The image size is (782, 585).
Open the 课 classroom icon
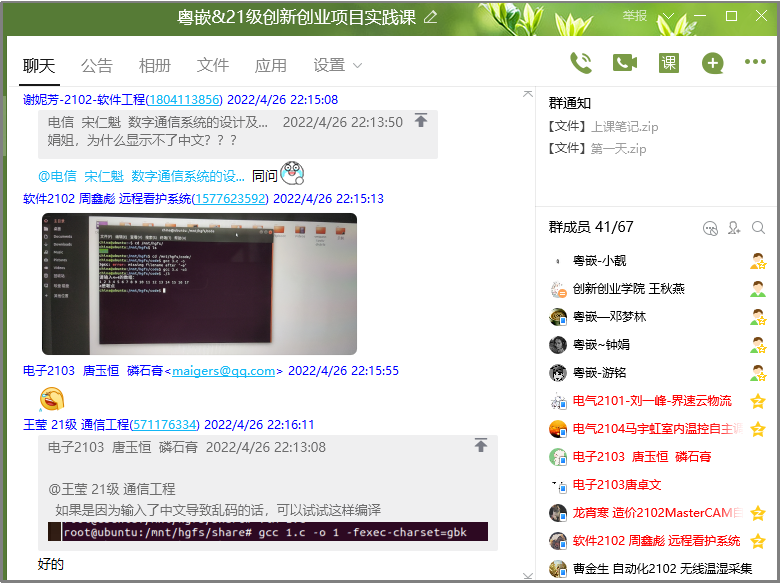[x=669, y=63]
